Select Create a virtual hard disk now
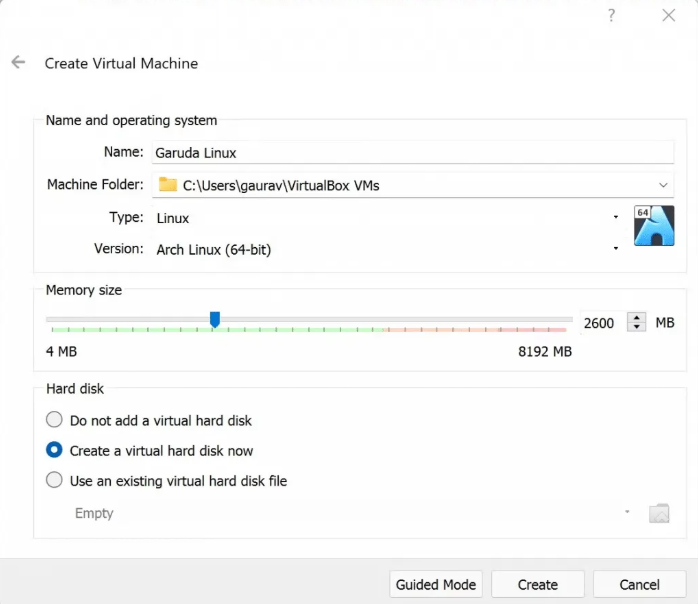698x604 pixels. [150, 450]
